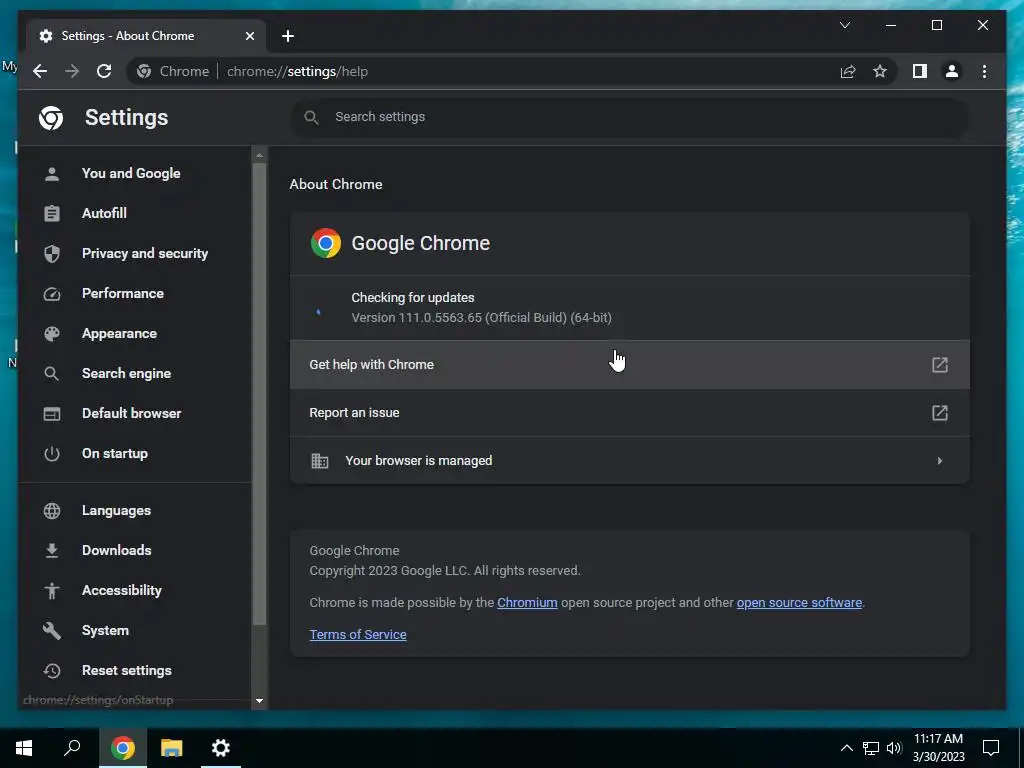Click the back navigation arrow

point(40,71)
